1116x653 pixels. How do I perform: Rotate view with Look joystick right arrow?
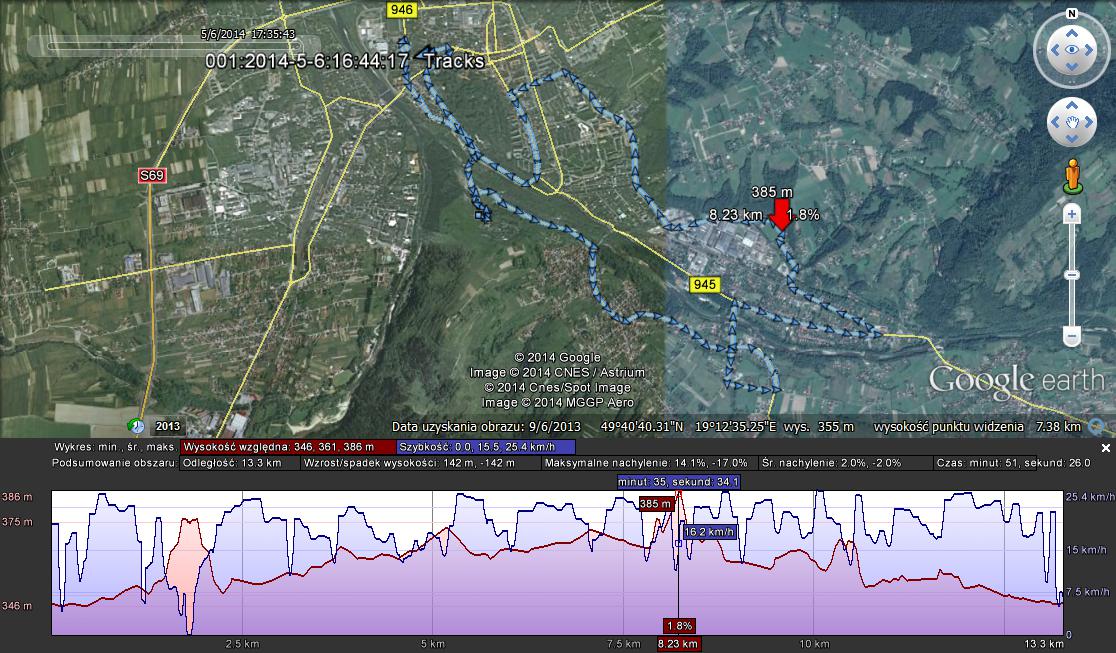(x=1090, y=49)
